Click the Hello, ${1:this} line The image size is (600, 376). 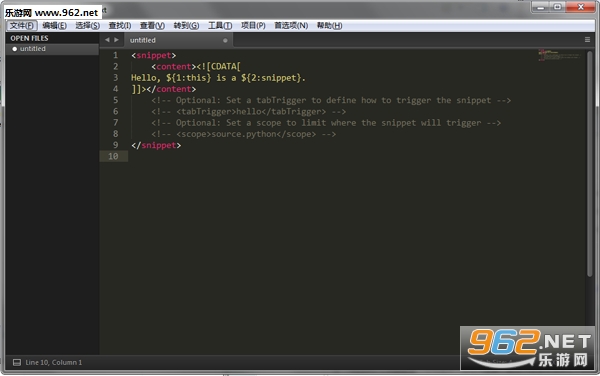(x=218, y=78)
